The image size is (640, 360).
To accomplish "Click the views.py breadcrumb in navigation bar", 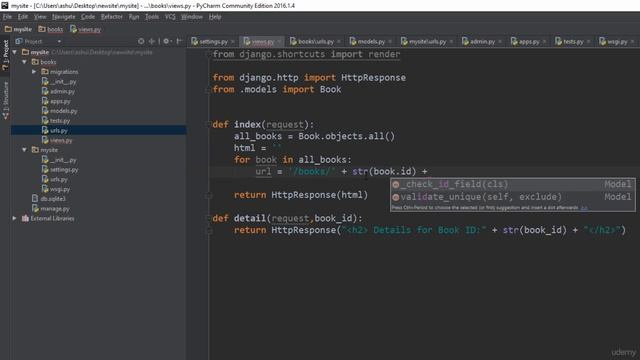I will (85, 29).
